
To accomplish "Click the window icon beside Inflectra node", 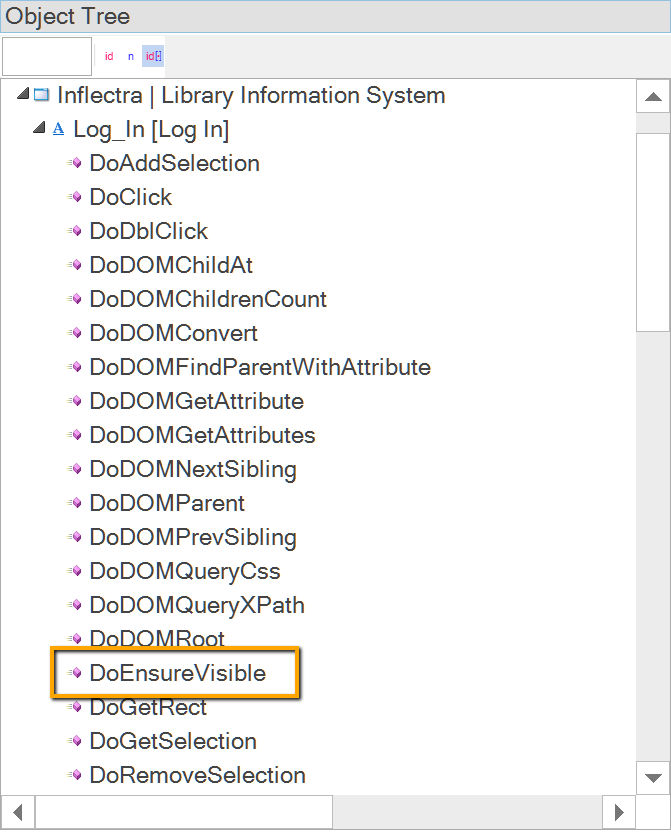I will [x=41, y=96].
